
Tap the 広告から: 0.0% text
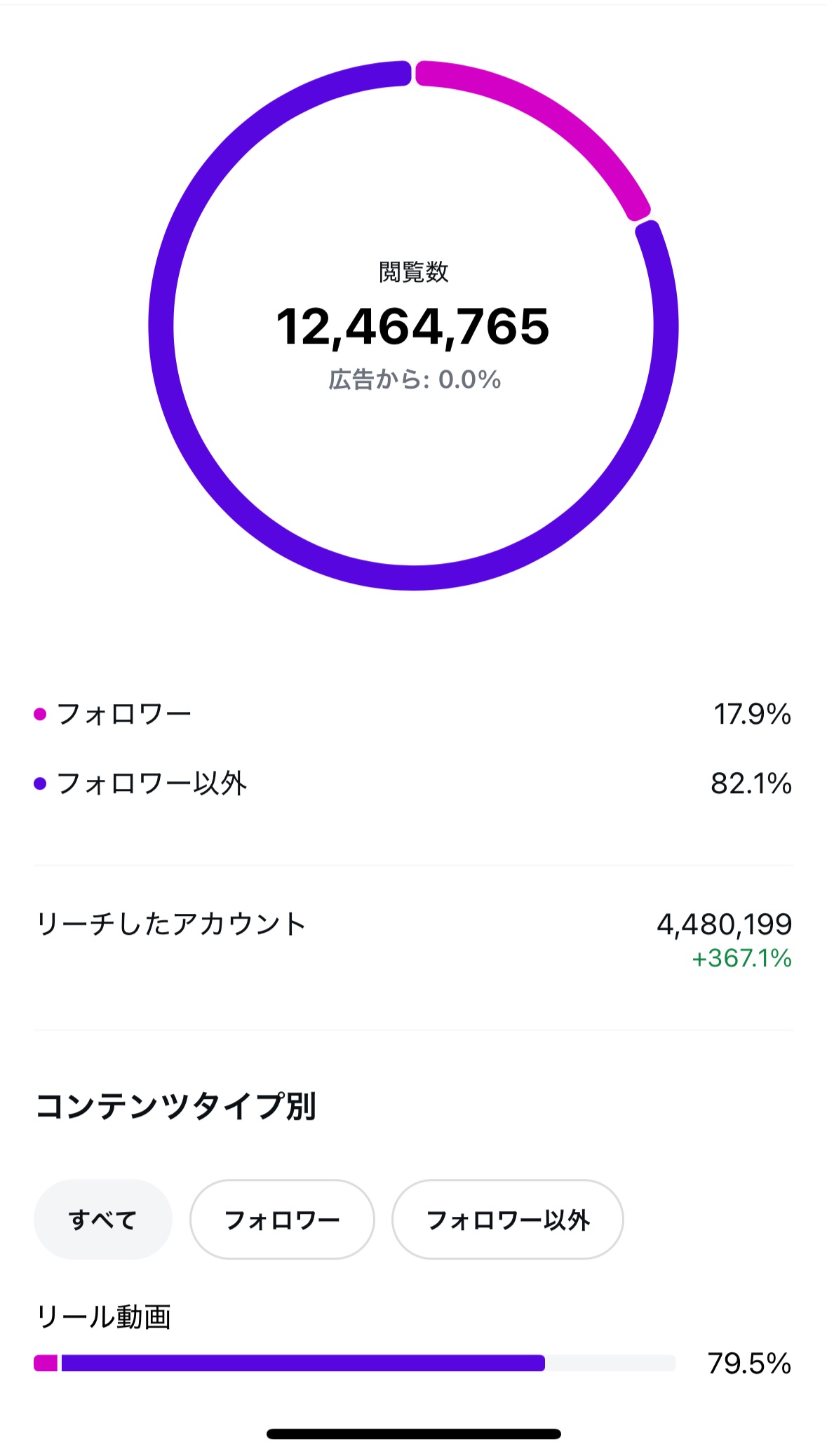coord(415,379)
